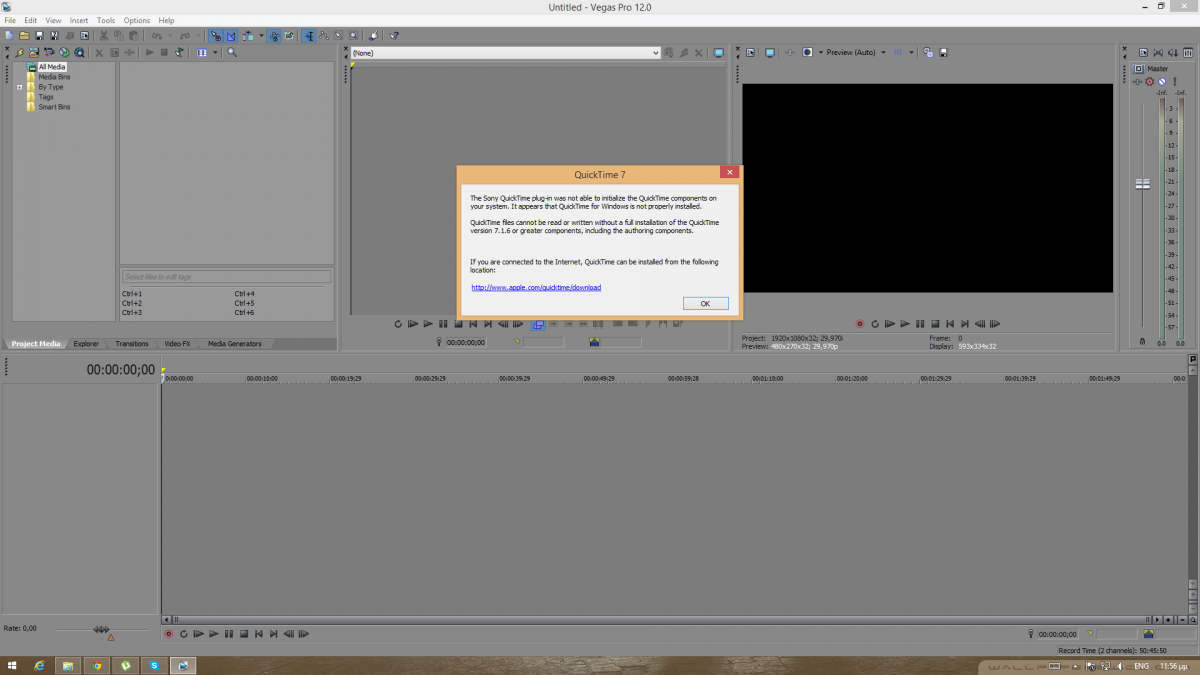The width and height of the screenshot is (1200, 675).
Task: Open the Overlays grid dropdown arrow
Action: 911,52
